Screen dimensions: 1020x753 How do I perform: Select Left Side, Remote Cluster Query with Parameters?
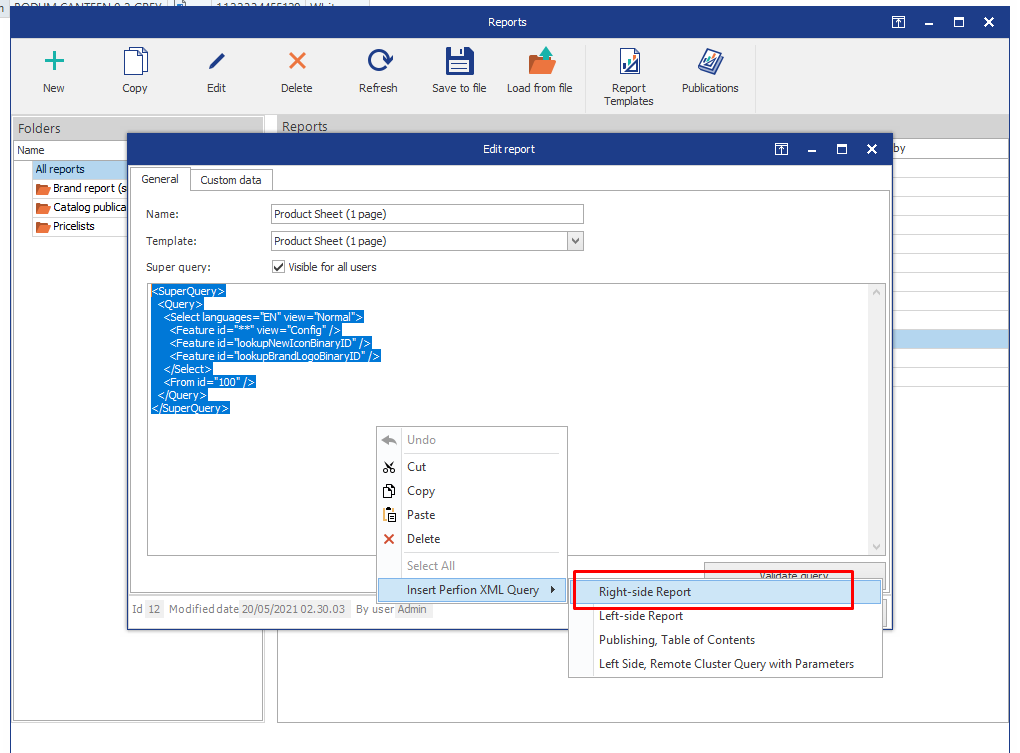(725, 664)
